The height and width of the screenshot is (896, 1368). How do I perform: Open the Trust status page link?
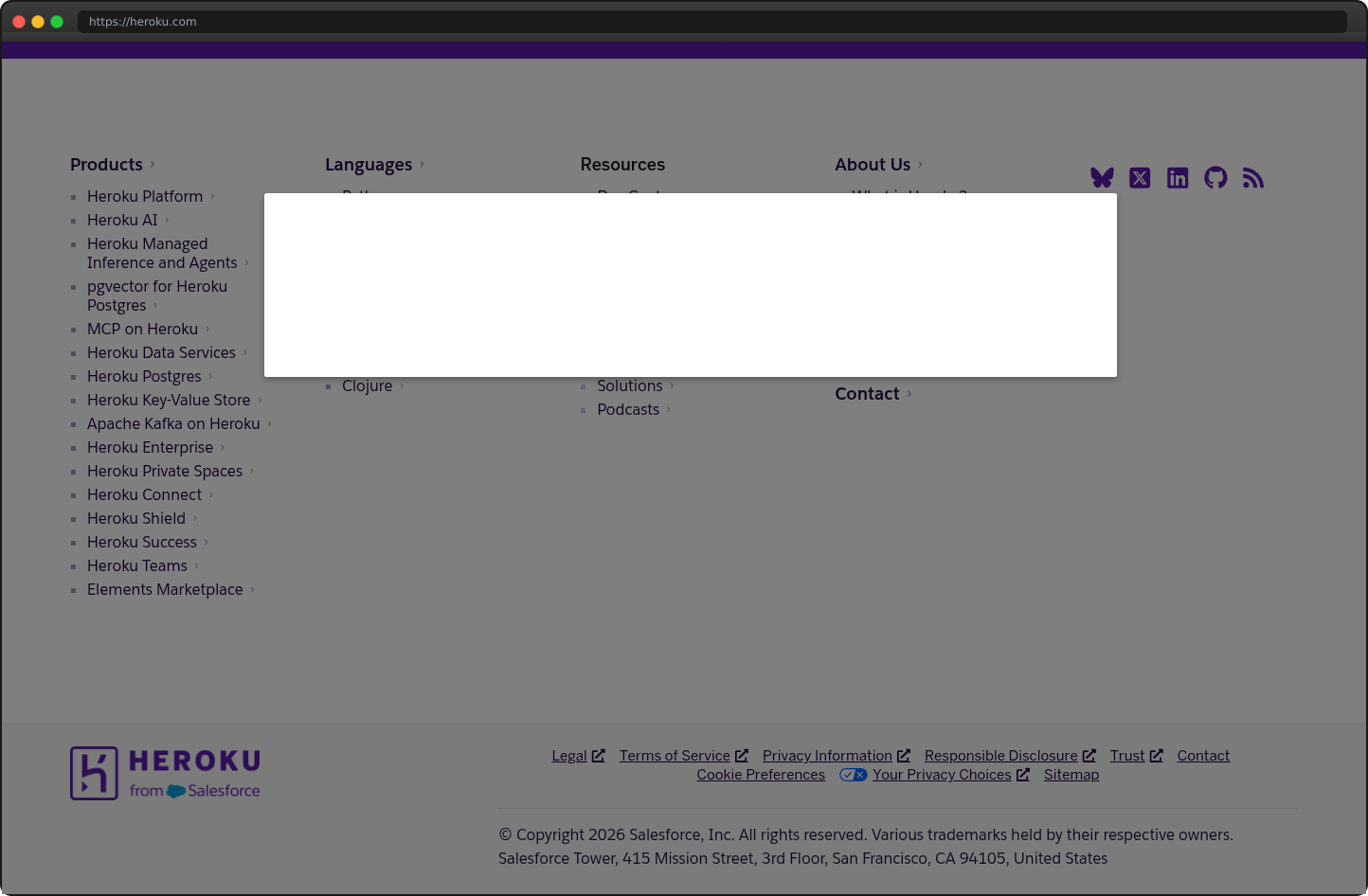[1126, 755]
